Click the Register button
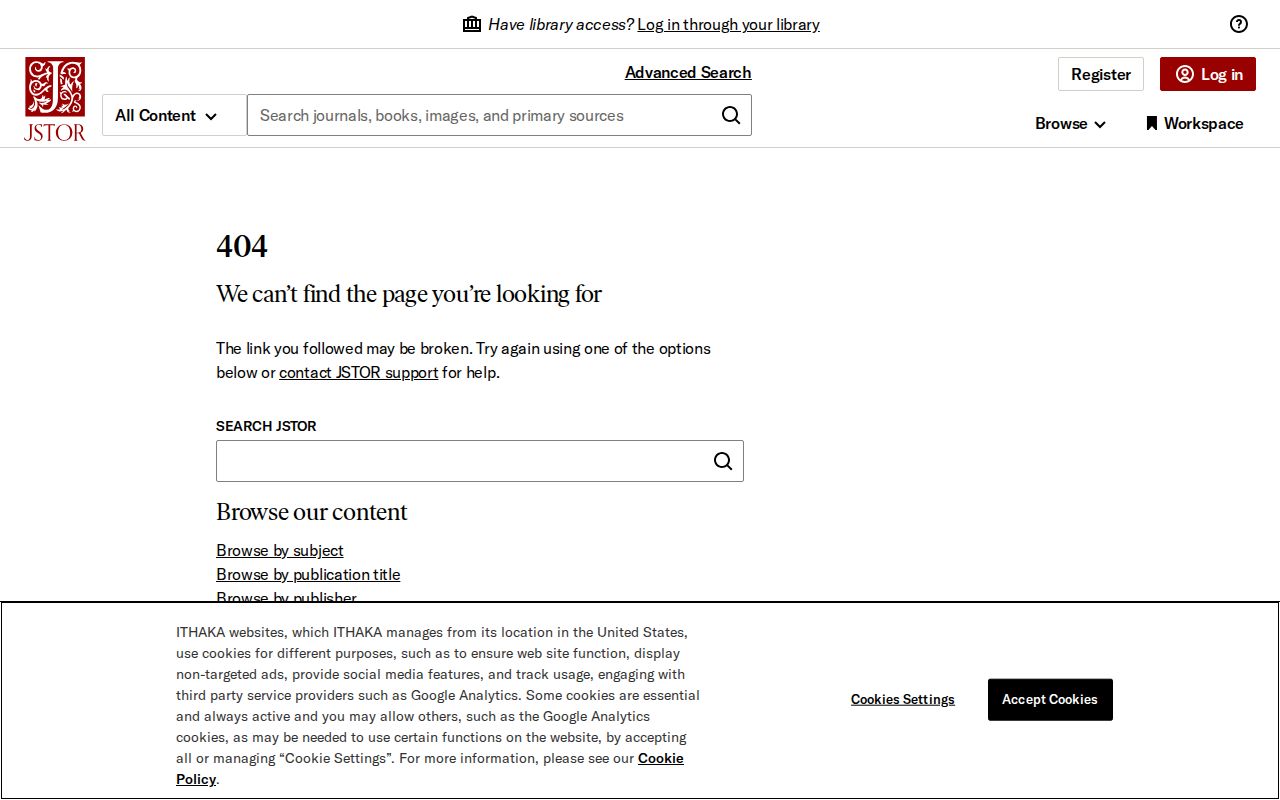Viewport: 1280px width, 800px height. 1100,74
